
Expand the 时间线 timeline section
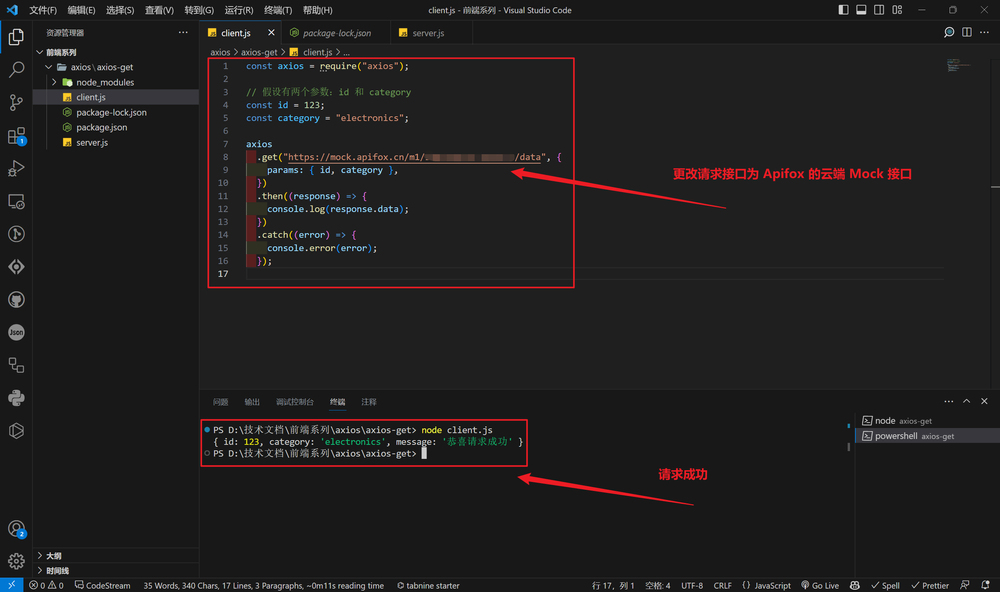[x=40, y=570]
